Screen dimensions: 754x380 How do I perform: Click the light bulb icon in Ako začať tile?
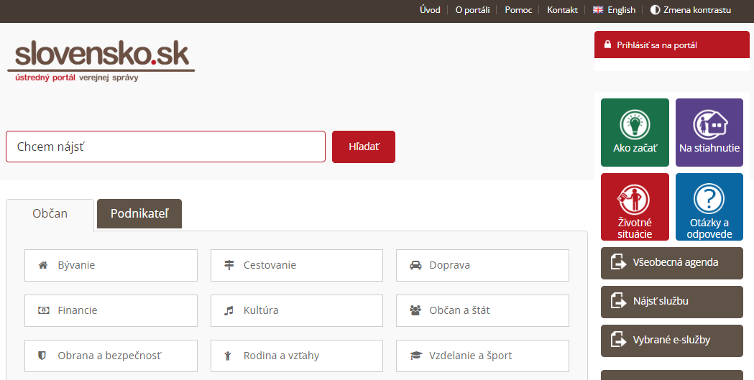pos(635,124)
